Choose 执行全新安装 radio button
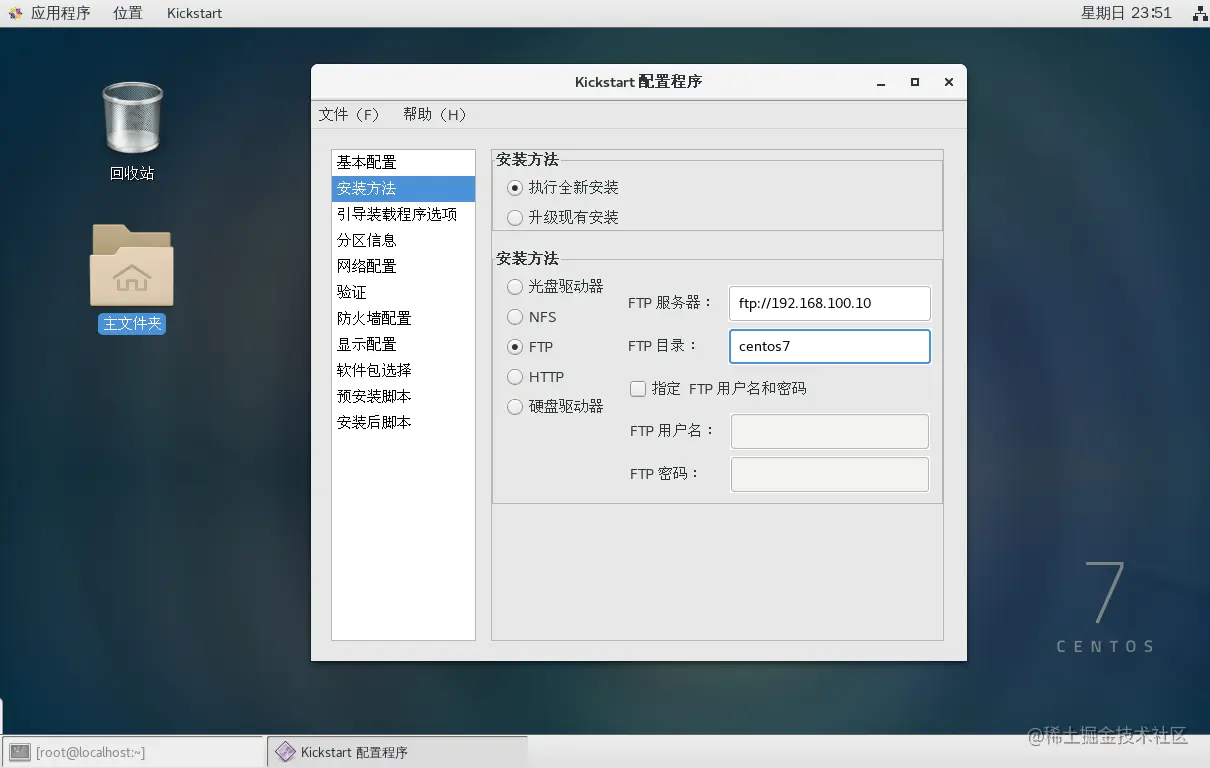Image resolution: width=1210 pixels, height=768 pixels. coord(515,187)
